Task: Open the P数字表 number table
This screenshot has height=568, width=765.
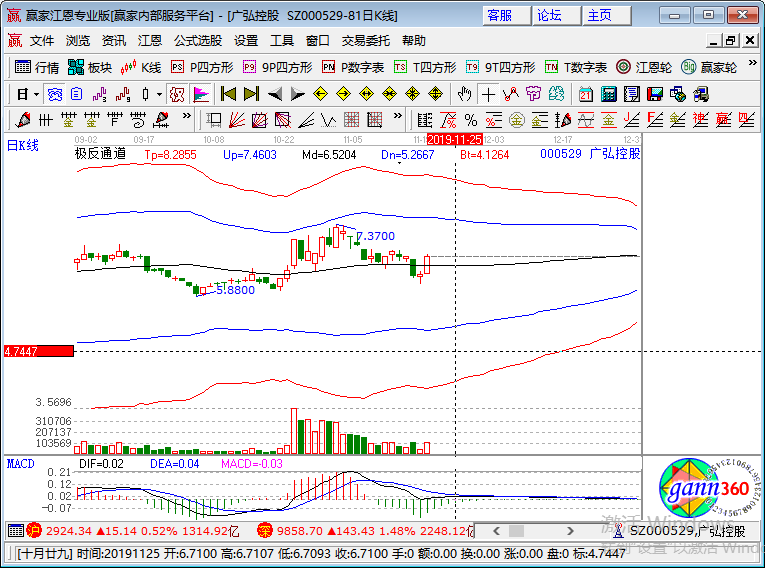Action: coord(353,67)
